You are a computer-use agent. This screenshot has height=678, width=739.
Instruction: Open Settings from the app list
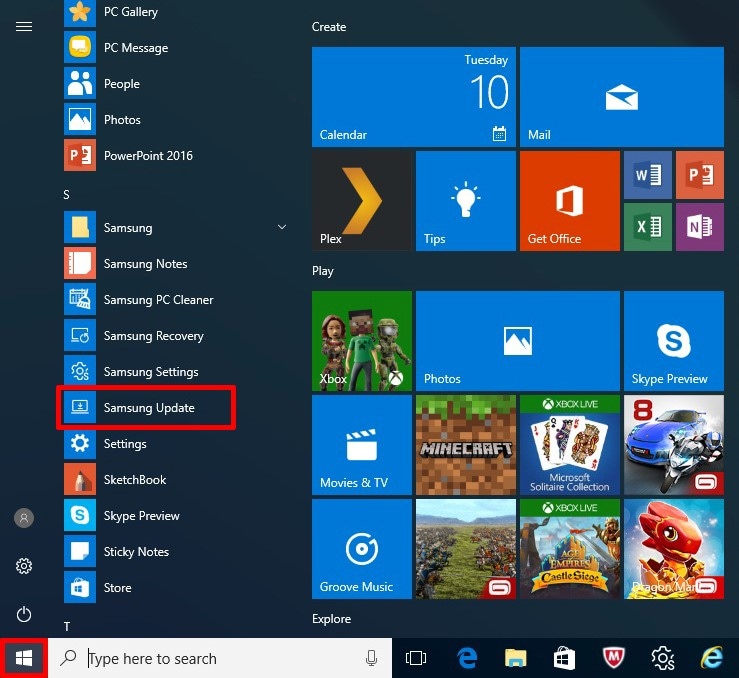point(176,443)
